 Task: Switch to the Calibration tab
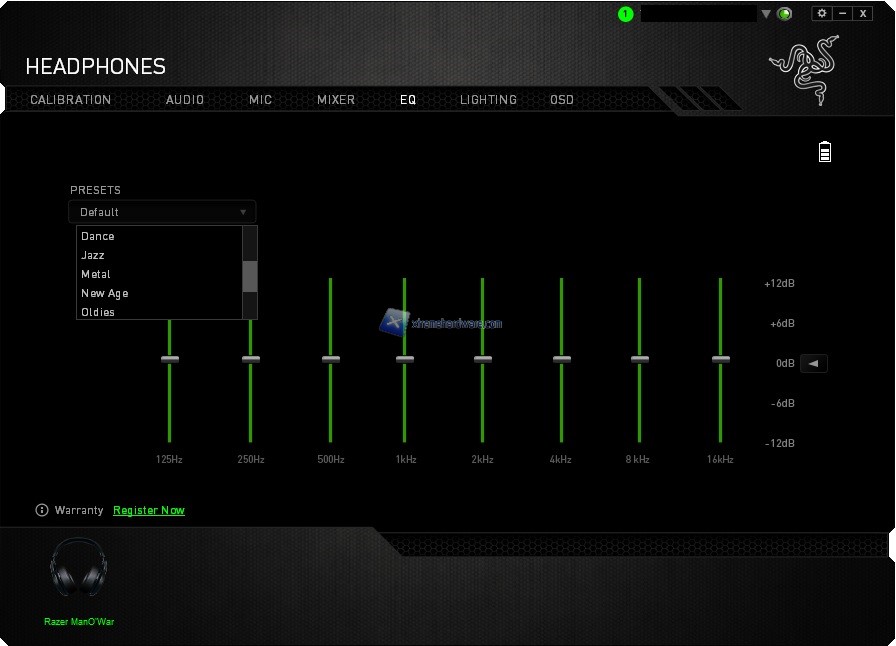pyautogui.click(x=71, y=100)
